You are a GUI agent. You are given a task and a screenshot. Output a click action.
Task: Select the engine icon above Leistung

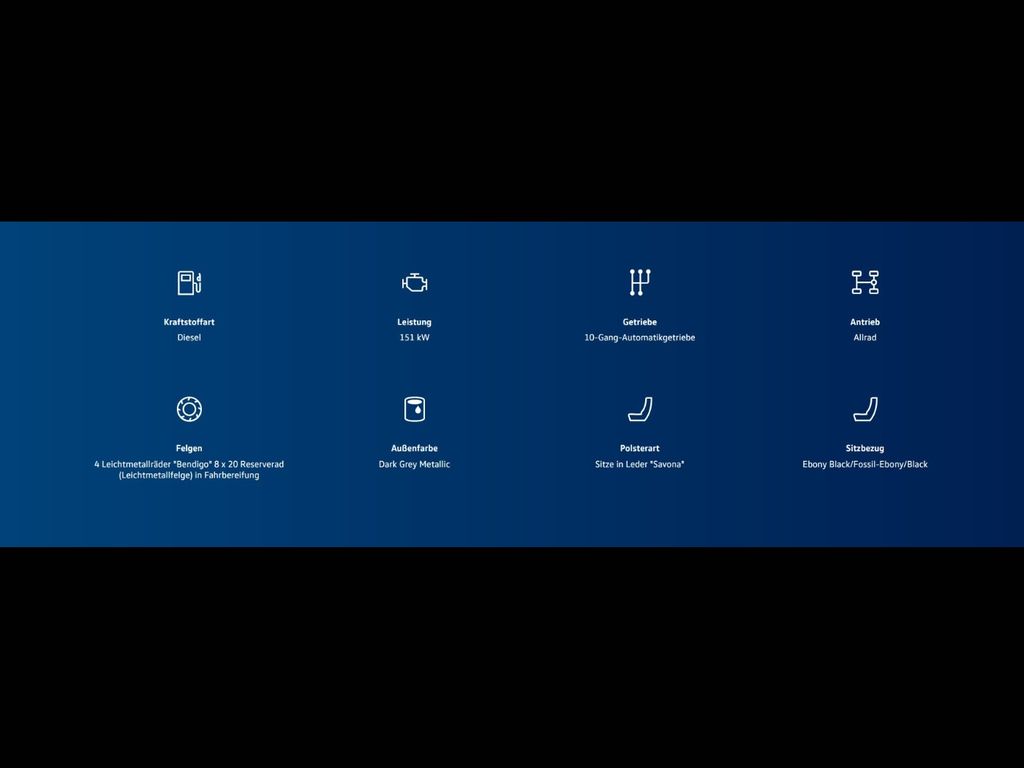(x=414, y=283)
